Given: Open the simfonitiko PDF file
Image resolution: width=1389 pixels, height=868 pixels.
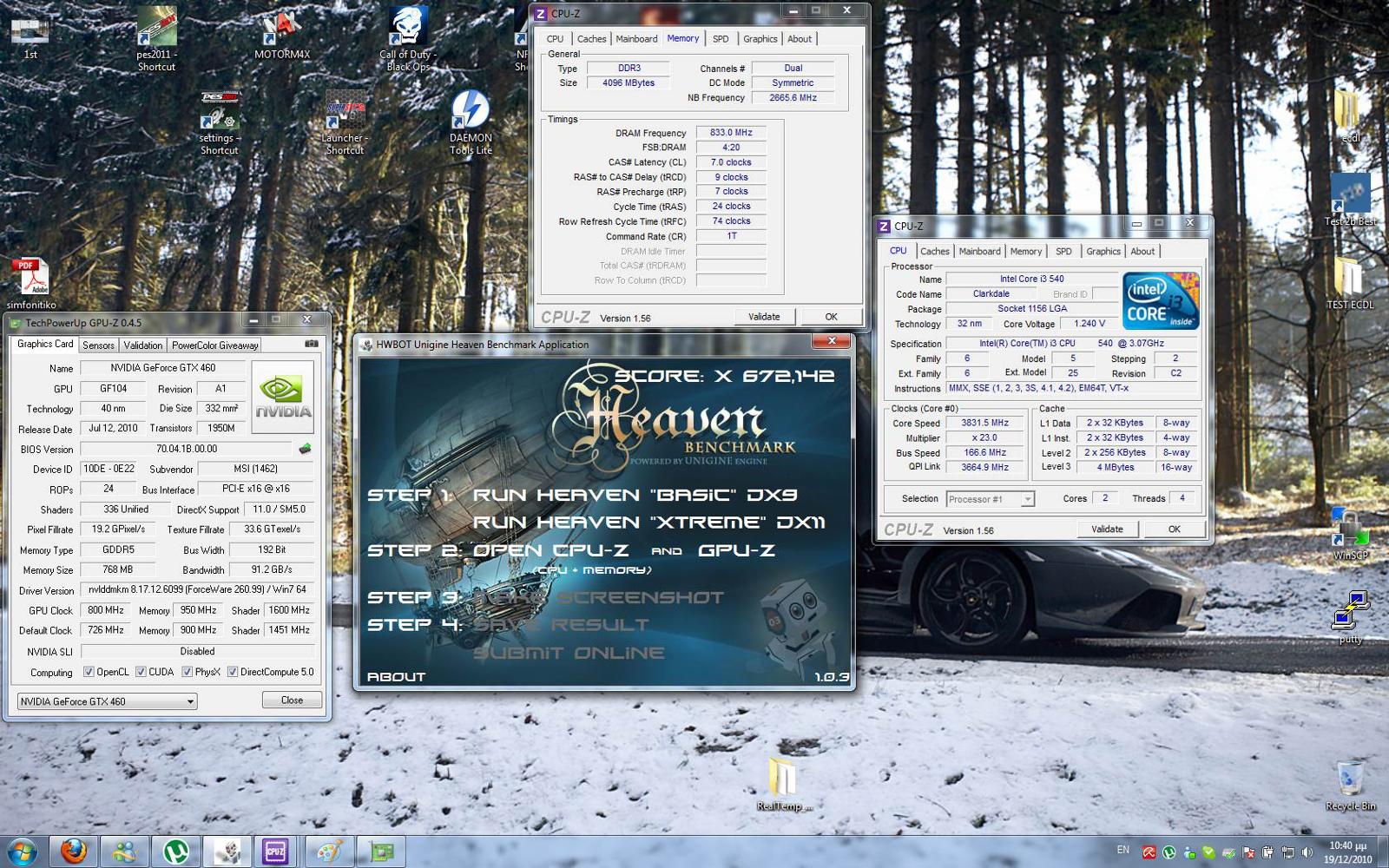Looking at the screenshot, I should (x=31, y=284).
